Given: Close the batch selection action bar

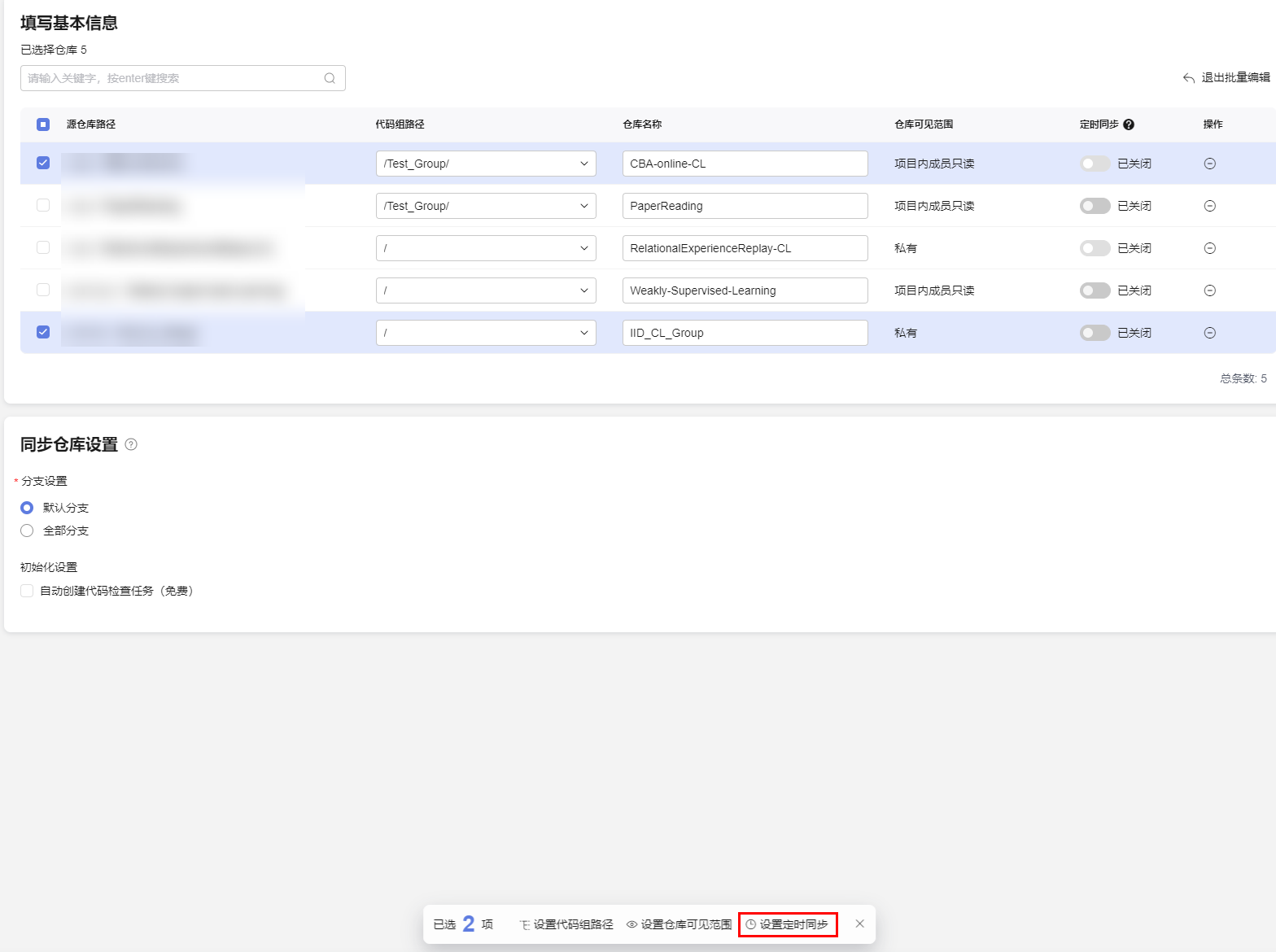Looking at the screenshot, I should [x=859, y=924].
